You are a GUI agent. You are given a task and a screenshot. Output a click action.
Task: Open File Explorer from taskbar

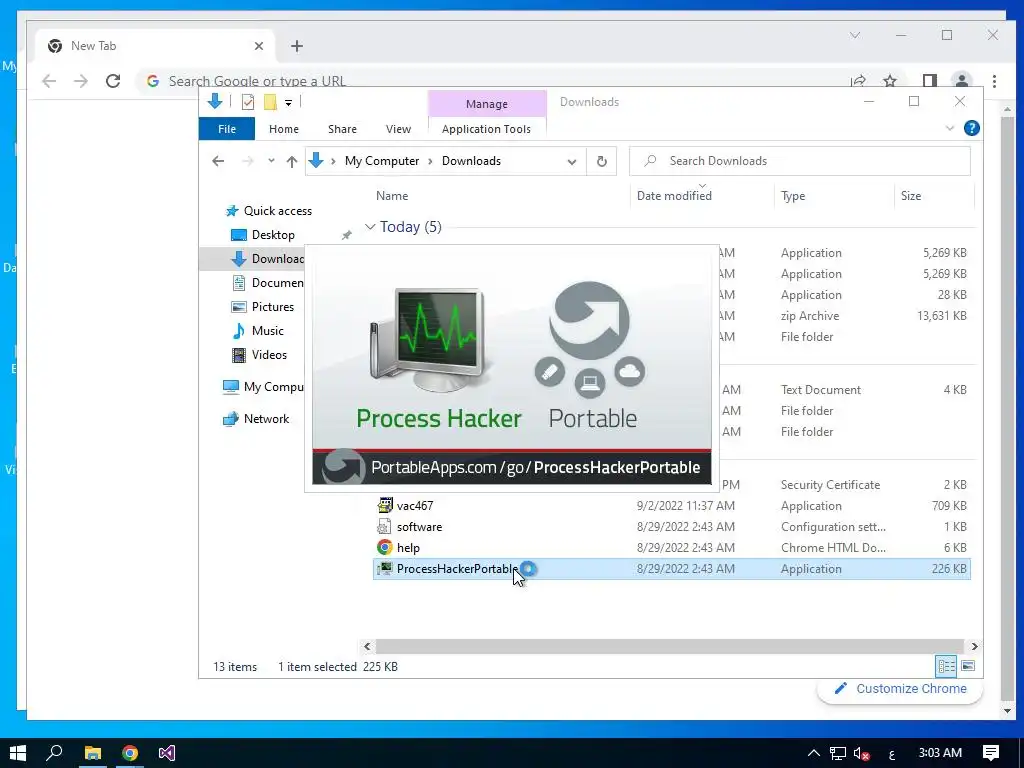[93, 753]
